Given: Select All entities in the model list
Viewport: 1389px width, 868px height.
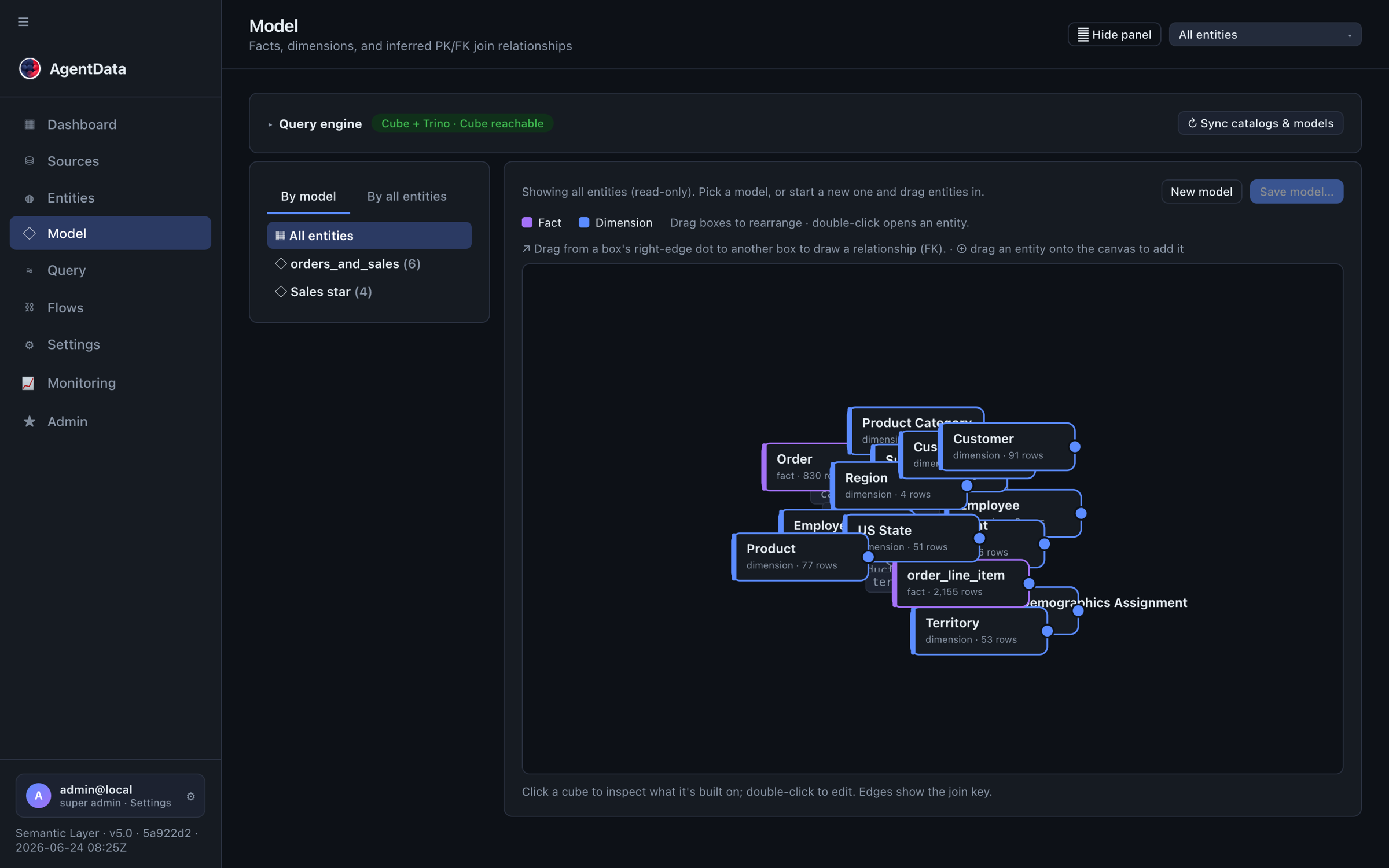Looking at the screenshot, I should pyautogui.click(x=369, y=236).
